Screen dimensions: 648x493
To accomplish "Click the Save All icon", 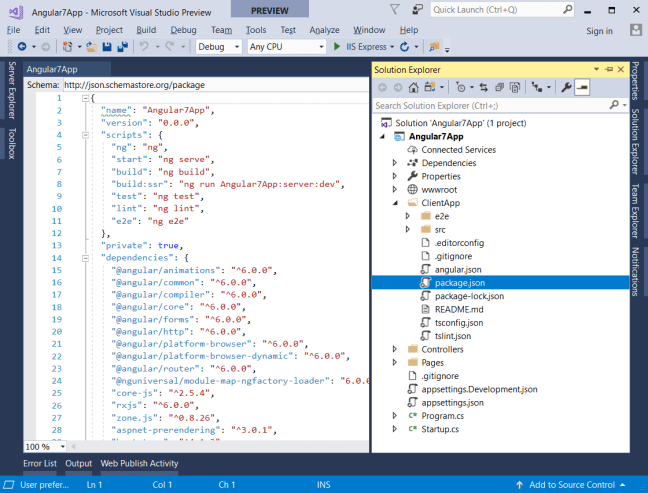I will tap(122, 47).
